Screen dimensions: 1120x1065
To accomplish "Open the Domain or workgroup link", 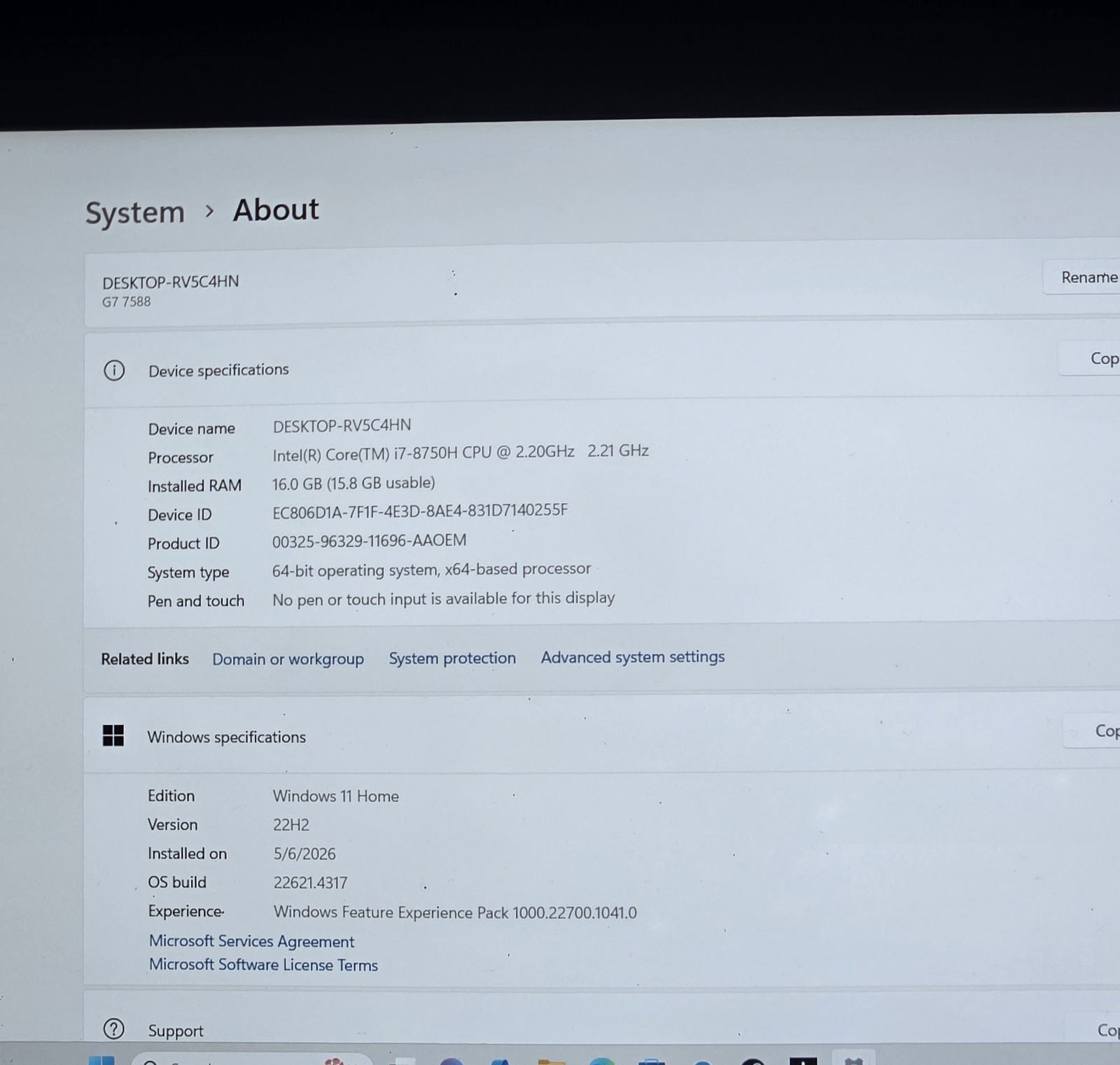I will tap(288, 659).
